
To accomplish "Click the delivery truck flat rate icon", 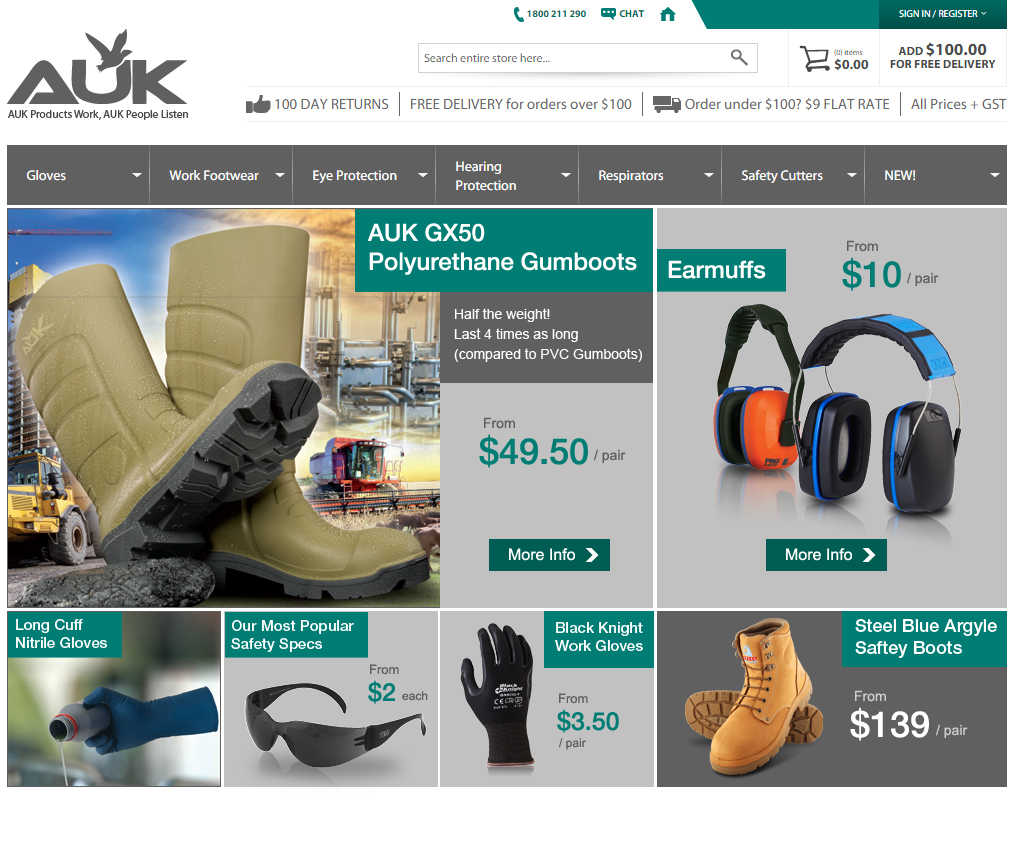I will [x=667, y=104].
